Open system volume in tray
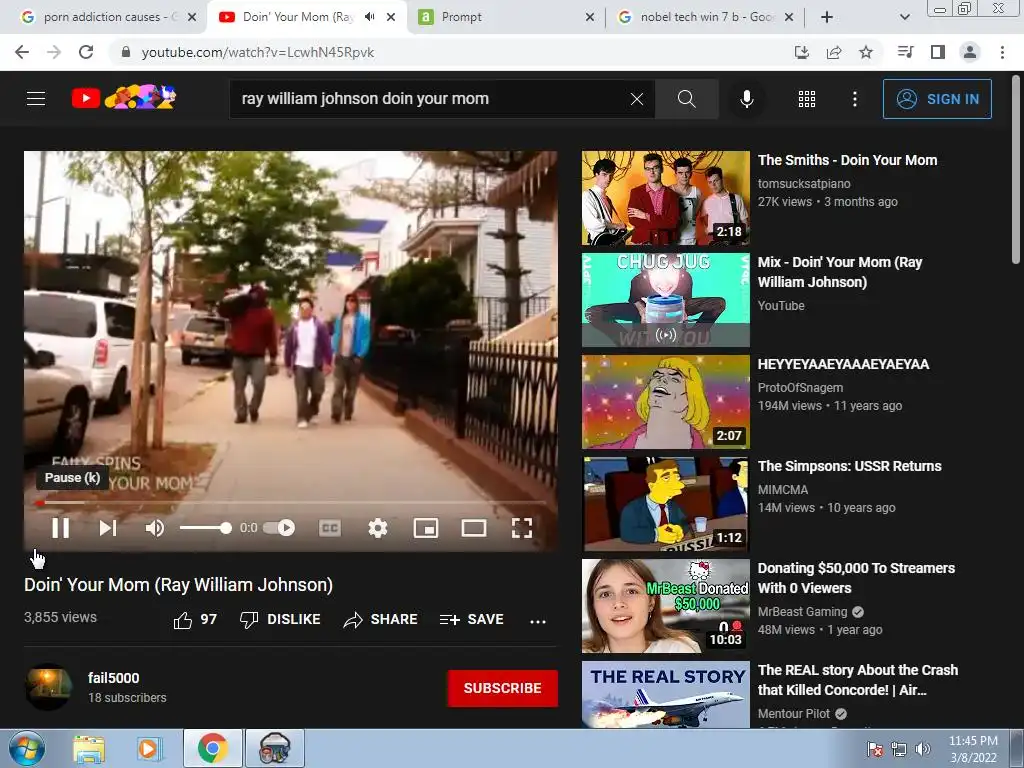 923,749
